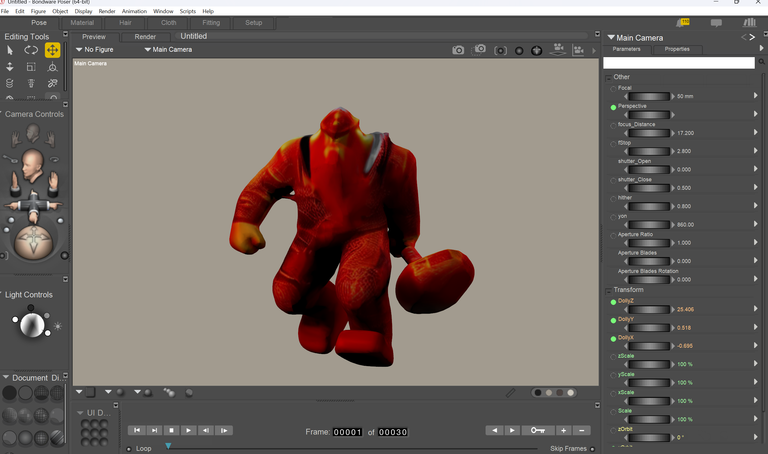Collapse the Other parameter group
Screen dimensions: 768x454
(x=608, y=78)
